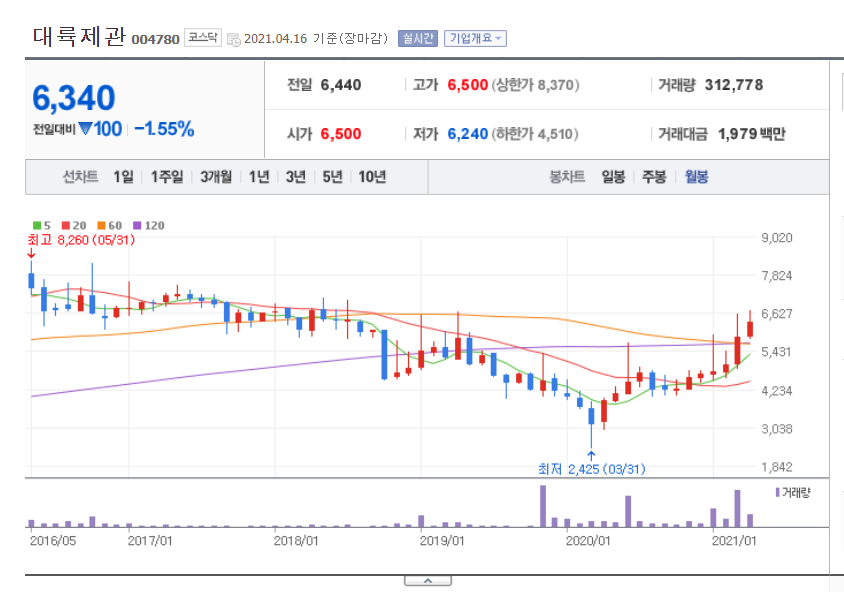
Task: Click the calendar clock icon beside date
Action: [x=233, y=39]
